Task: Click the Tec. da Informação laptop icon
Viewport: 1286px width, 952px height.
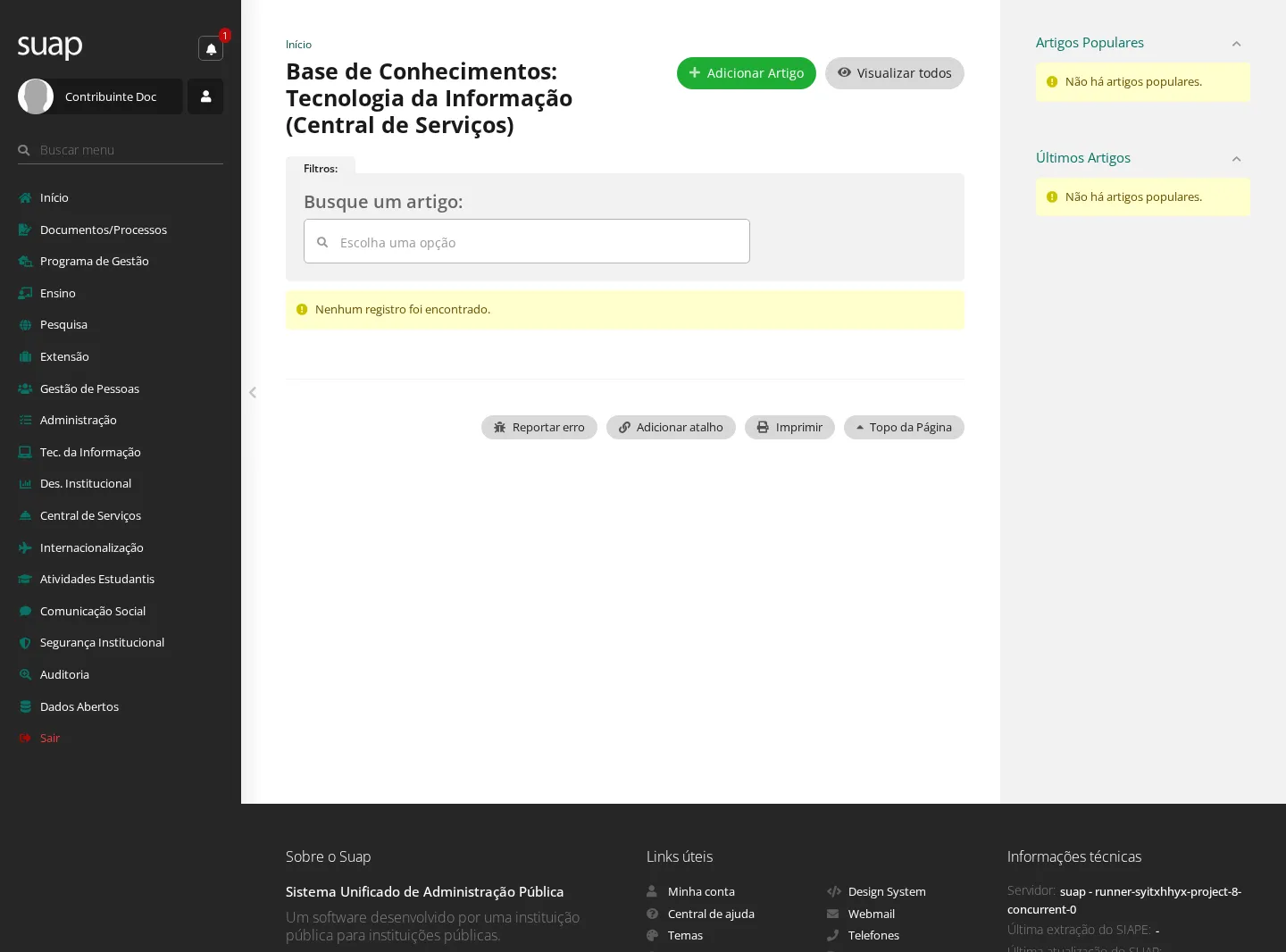Action: pos(25,452)
